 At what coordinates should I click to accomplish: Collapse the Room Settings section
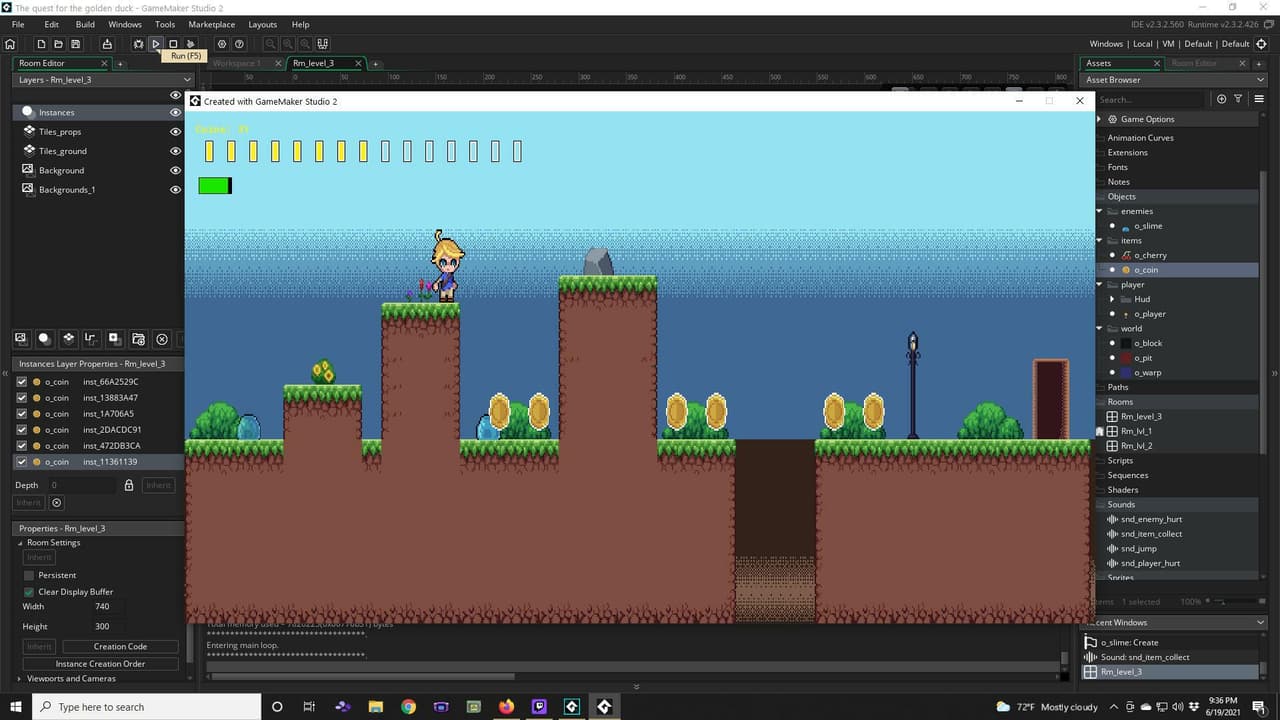point(20,542)
